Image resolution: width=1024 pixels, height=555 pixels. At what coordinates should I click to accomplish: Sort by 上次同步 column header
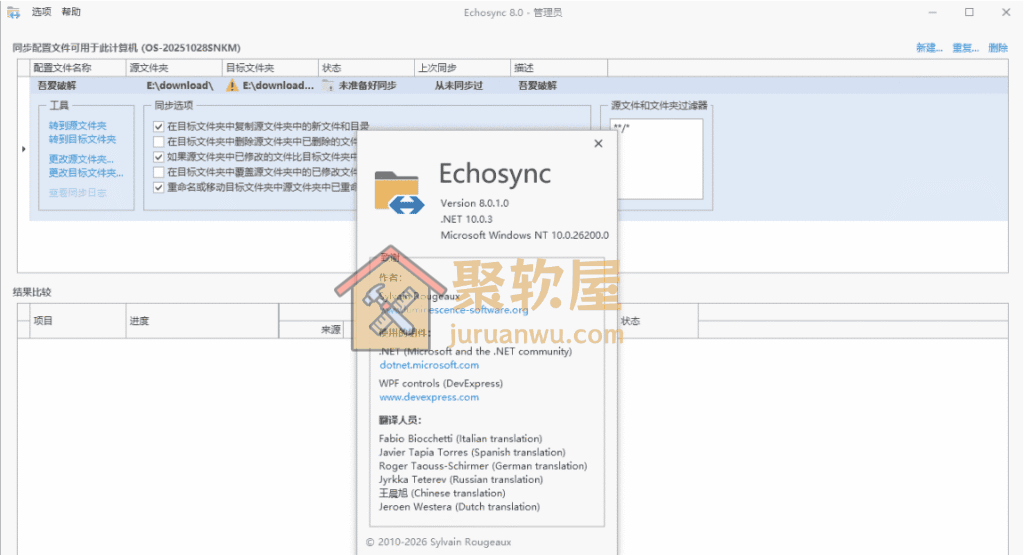[x=462, y=68]
